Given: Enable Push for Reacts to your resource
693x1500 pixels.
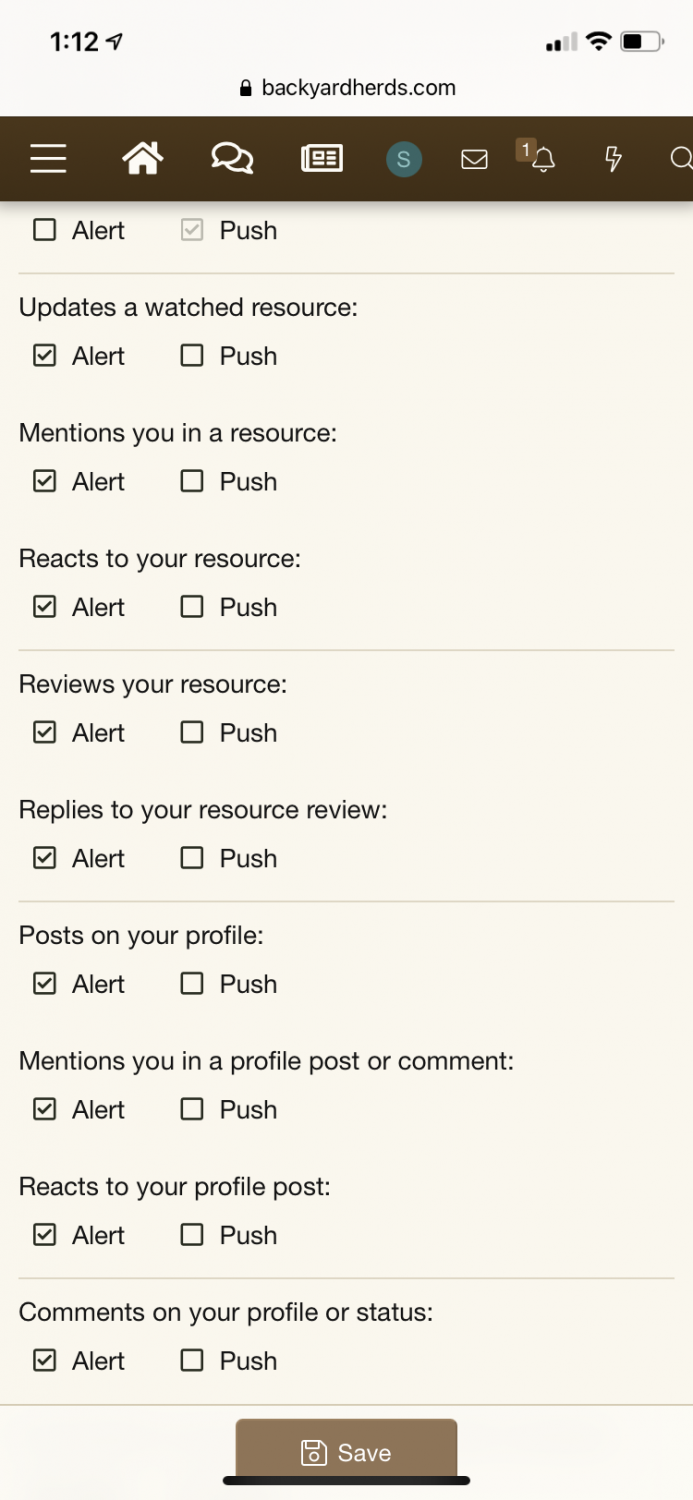Looking at the screenshot, I should tap(192, 607).
